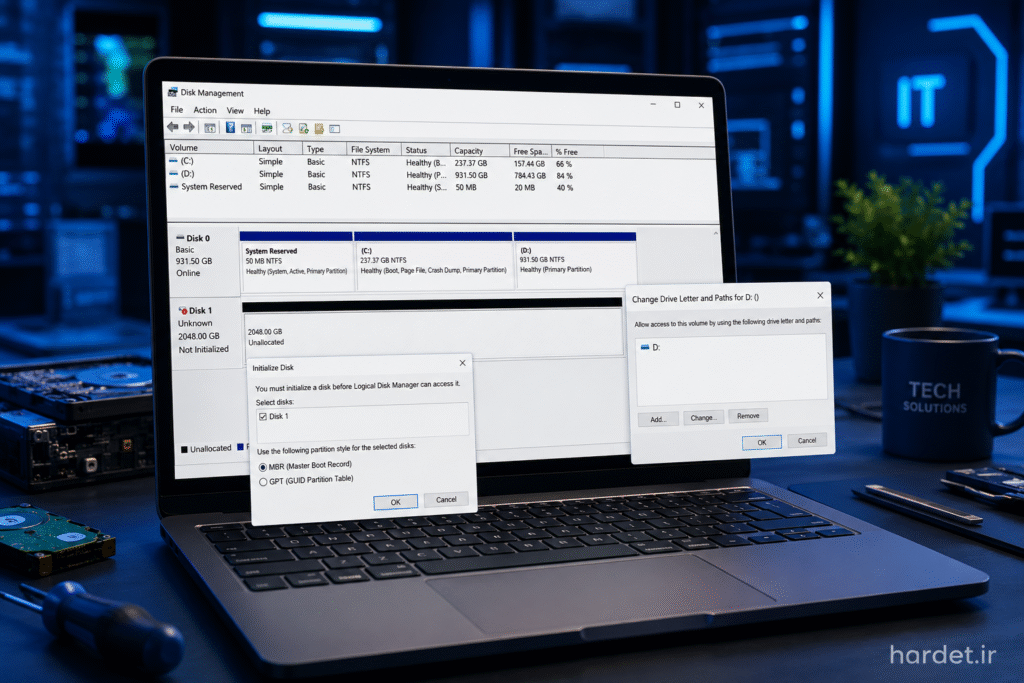This screenshot has height=683, width=1024.
Task: Select the (D:) 931.50 GB NTFS partition block
Action: coord(575,261)
